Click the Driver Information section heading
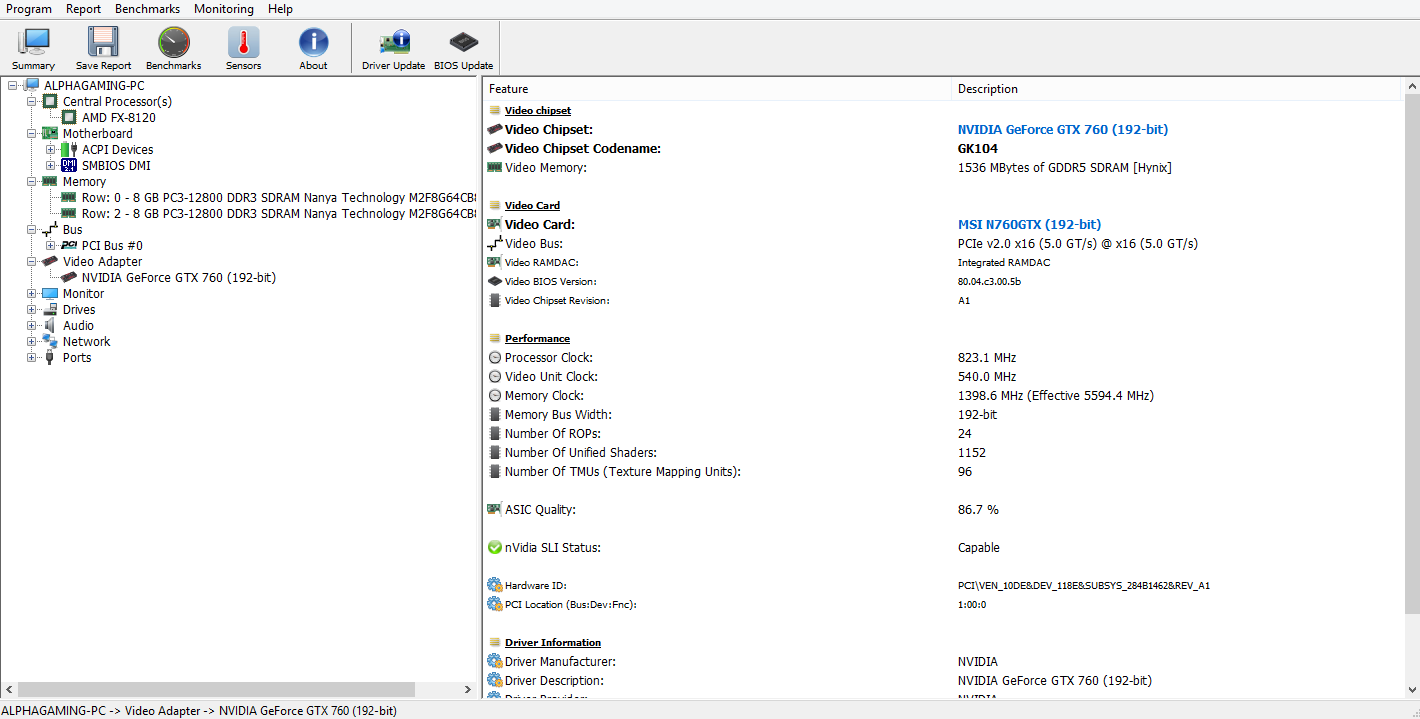The height and width of the screenshot is (719, 1420). 553,642
